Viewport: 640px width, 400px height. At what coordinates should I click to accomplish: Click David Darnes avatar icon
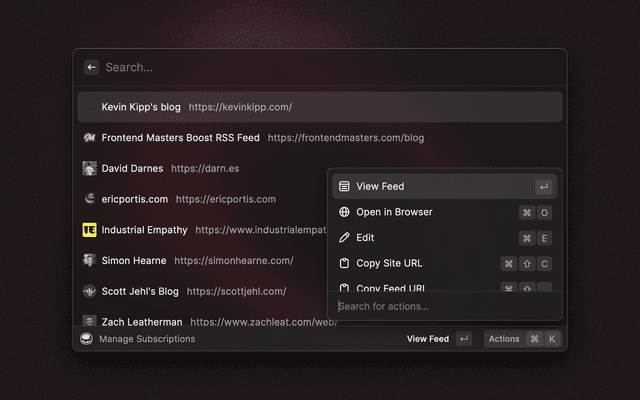coord(89,169)
